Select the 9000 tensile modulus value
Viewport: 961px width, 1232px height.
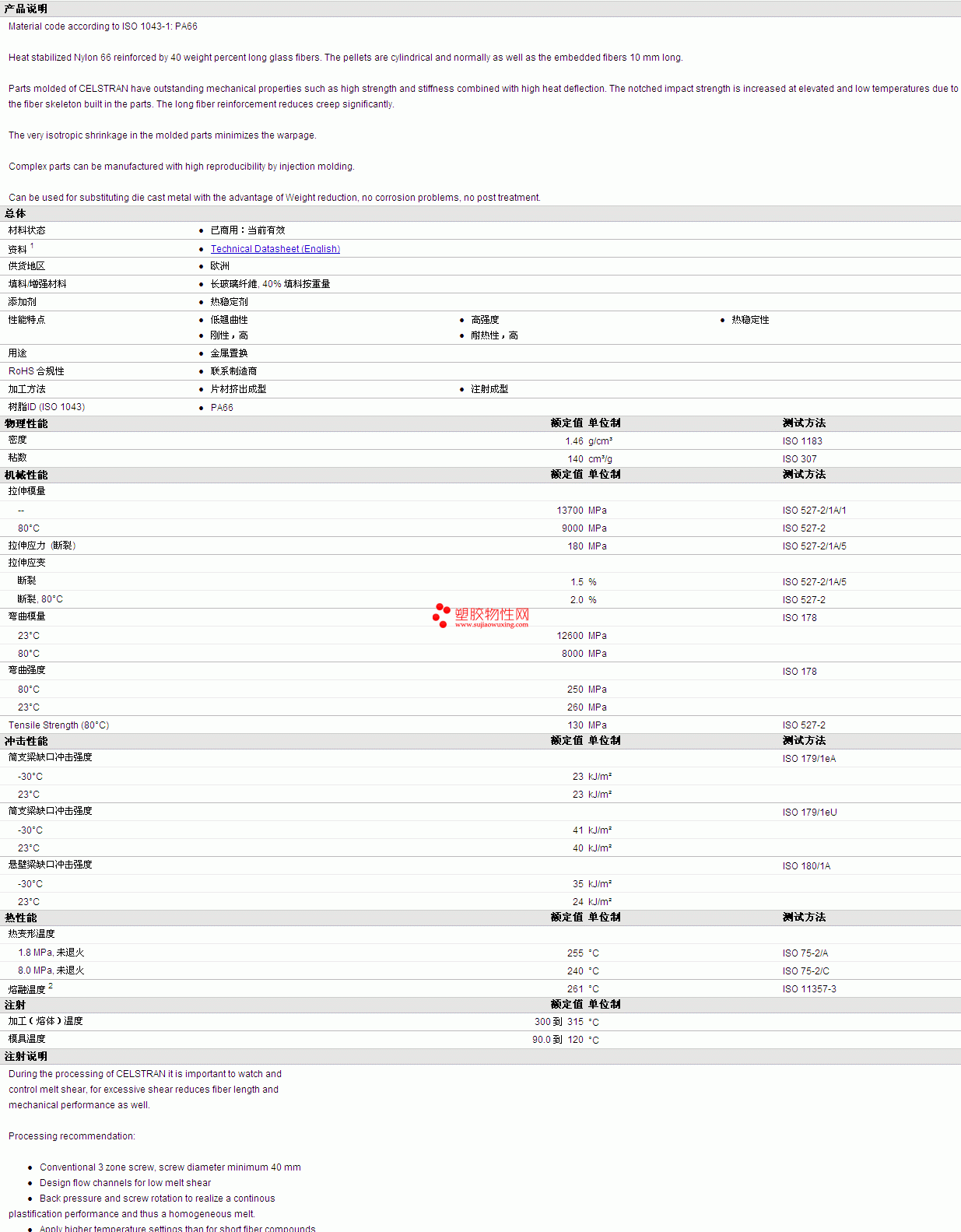click(573, 528)
